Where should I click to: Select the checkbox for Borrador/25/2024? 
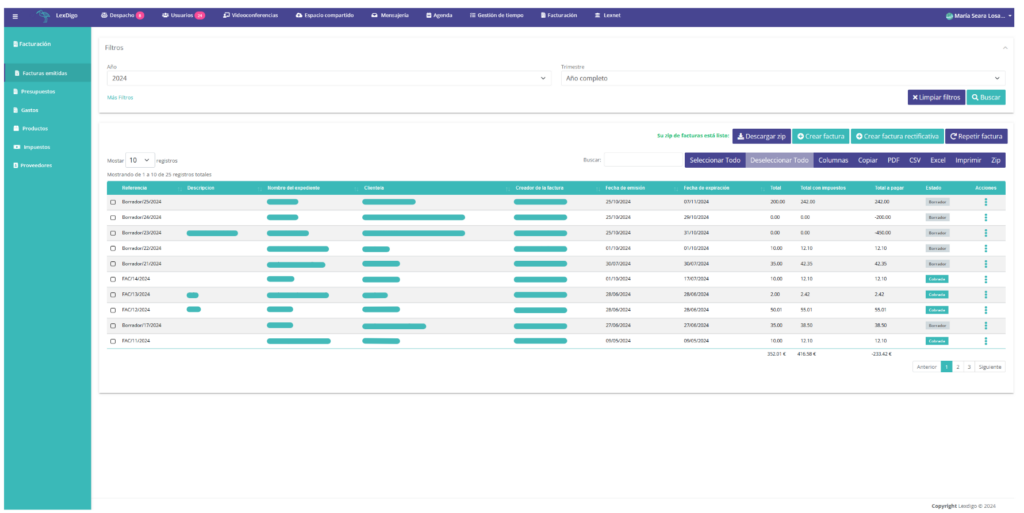click(x=113, y=202)
